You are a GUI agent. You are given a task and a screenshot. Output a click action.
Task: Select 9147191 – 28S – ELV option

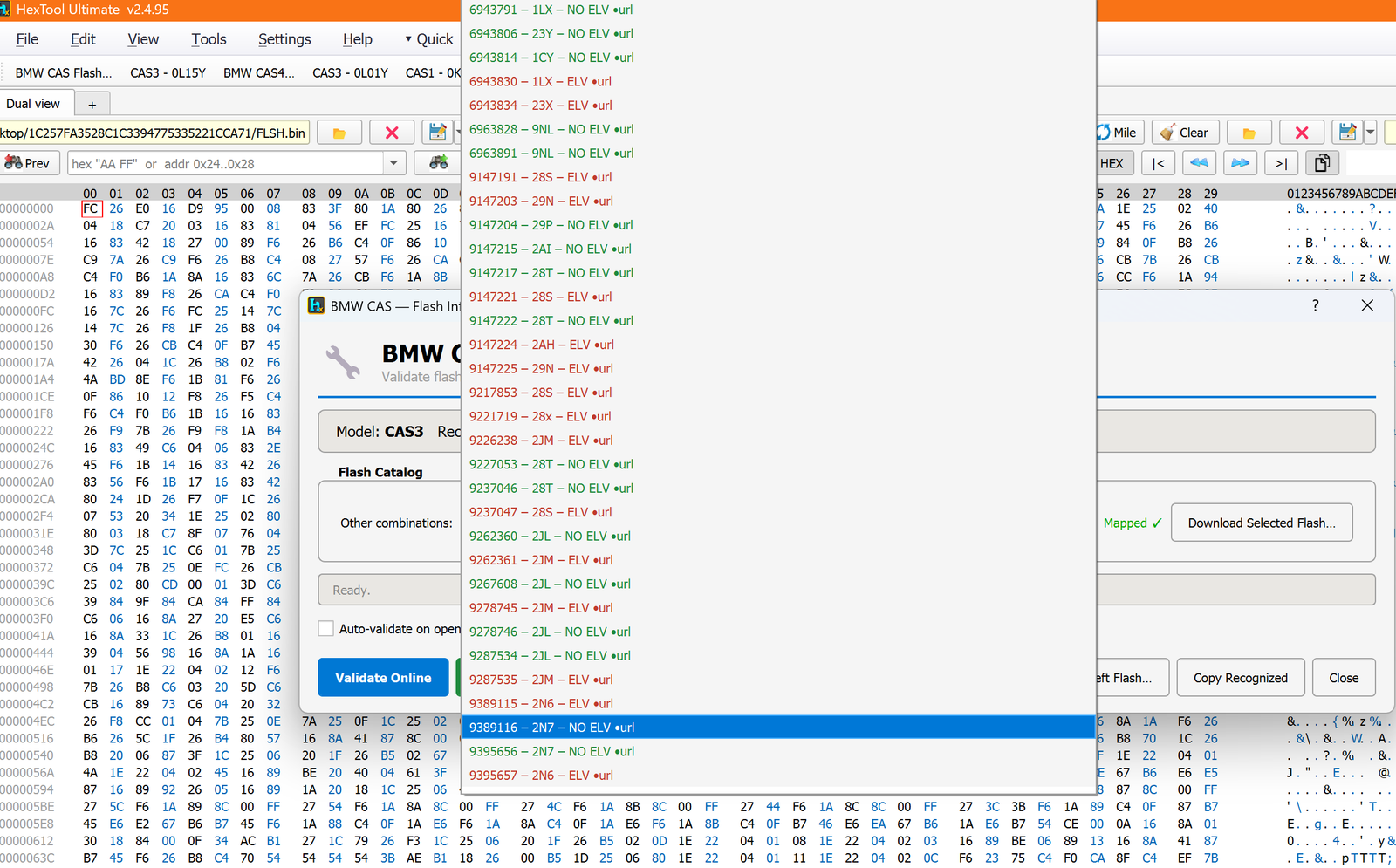[x=778, y=177]
